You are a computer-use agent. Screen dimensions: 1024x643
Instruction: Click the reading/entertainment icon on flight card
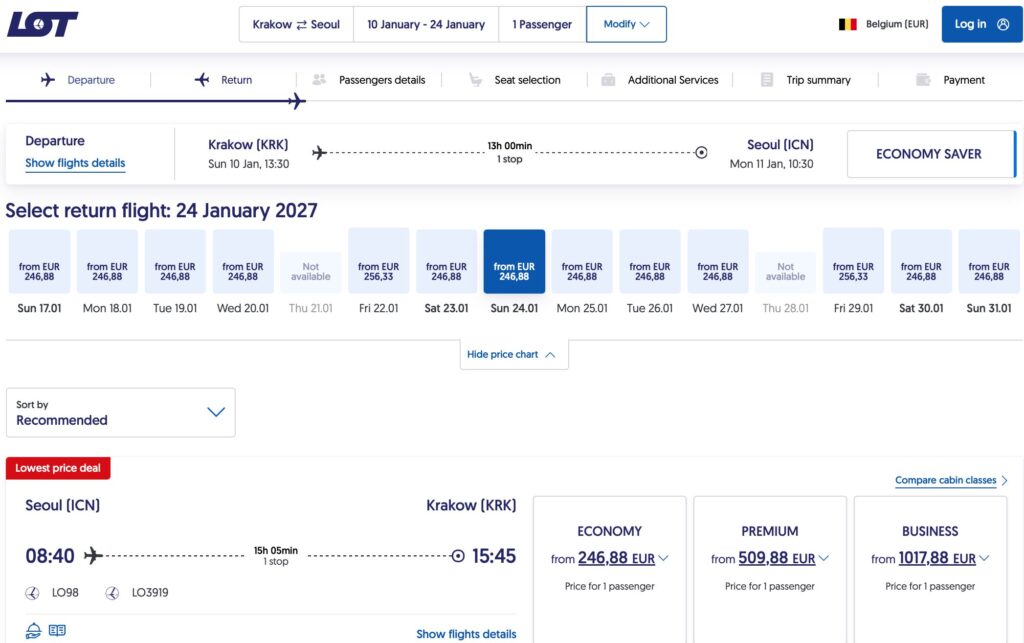tap(57, 631)
